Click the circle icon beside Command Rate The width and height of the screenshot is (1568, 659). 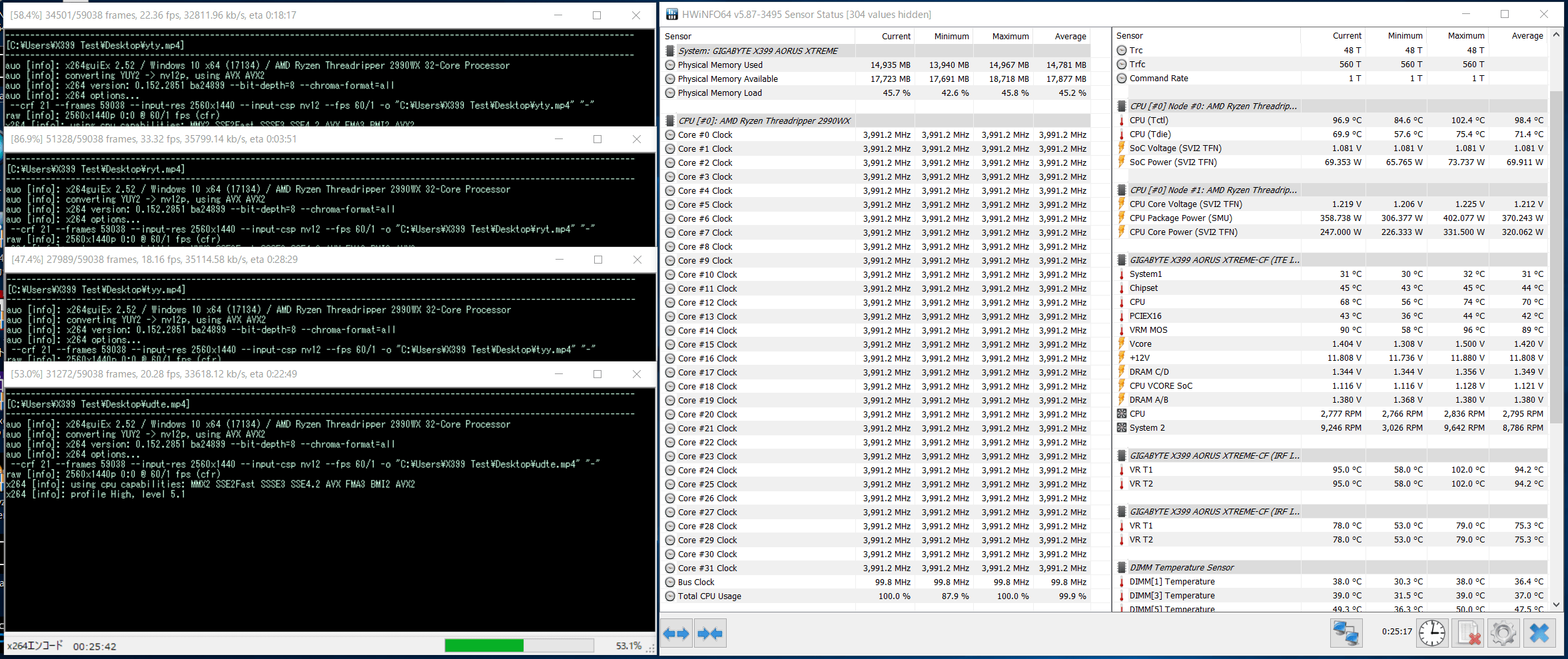tap(1122, 79)
